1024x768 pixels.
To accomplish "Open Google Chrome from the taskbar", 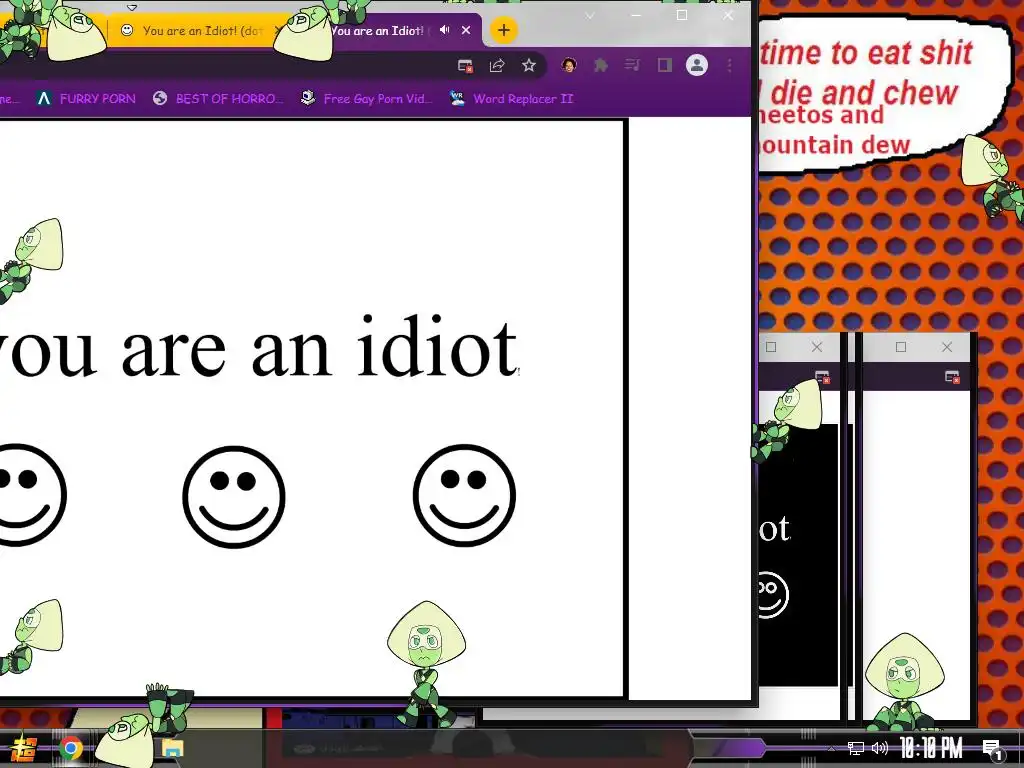I will click(71, 748).
